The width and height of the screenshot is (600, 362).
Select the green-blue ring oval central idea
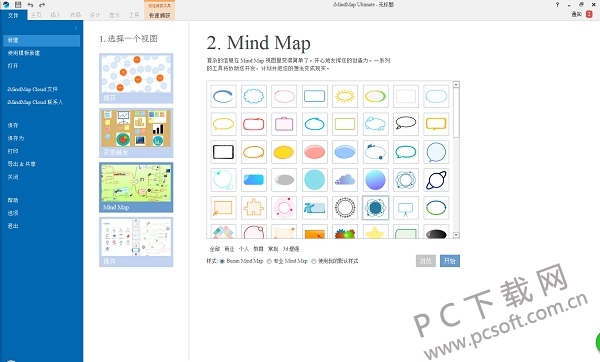tap(436, 208)
